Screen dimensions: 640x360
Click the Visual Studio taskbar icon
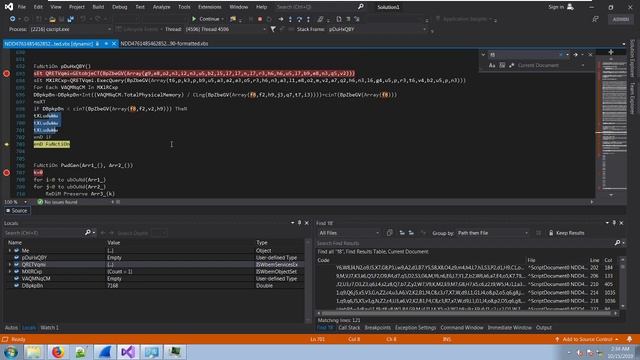tap(128, 352)
